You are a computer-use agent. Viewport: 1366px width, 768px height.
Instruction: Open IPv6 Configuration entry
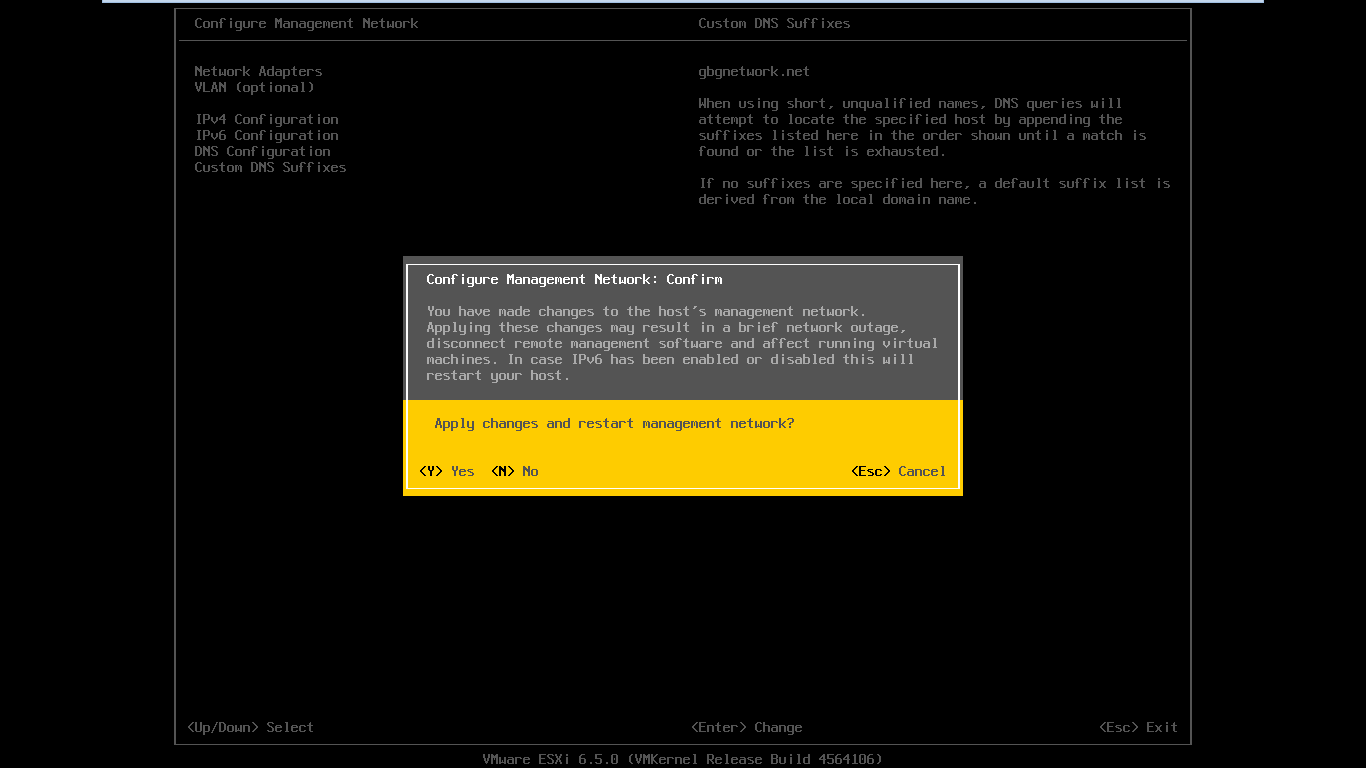coord(266,135)
